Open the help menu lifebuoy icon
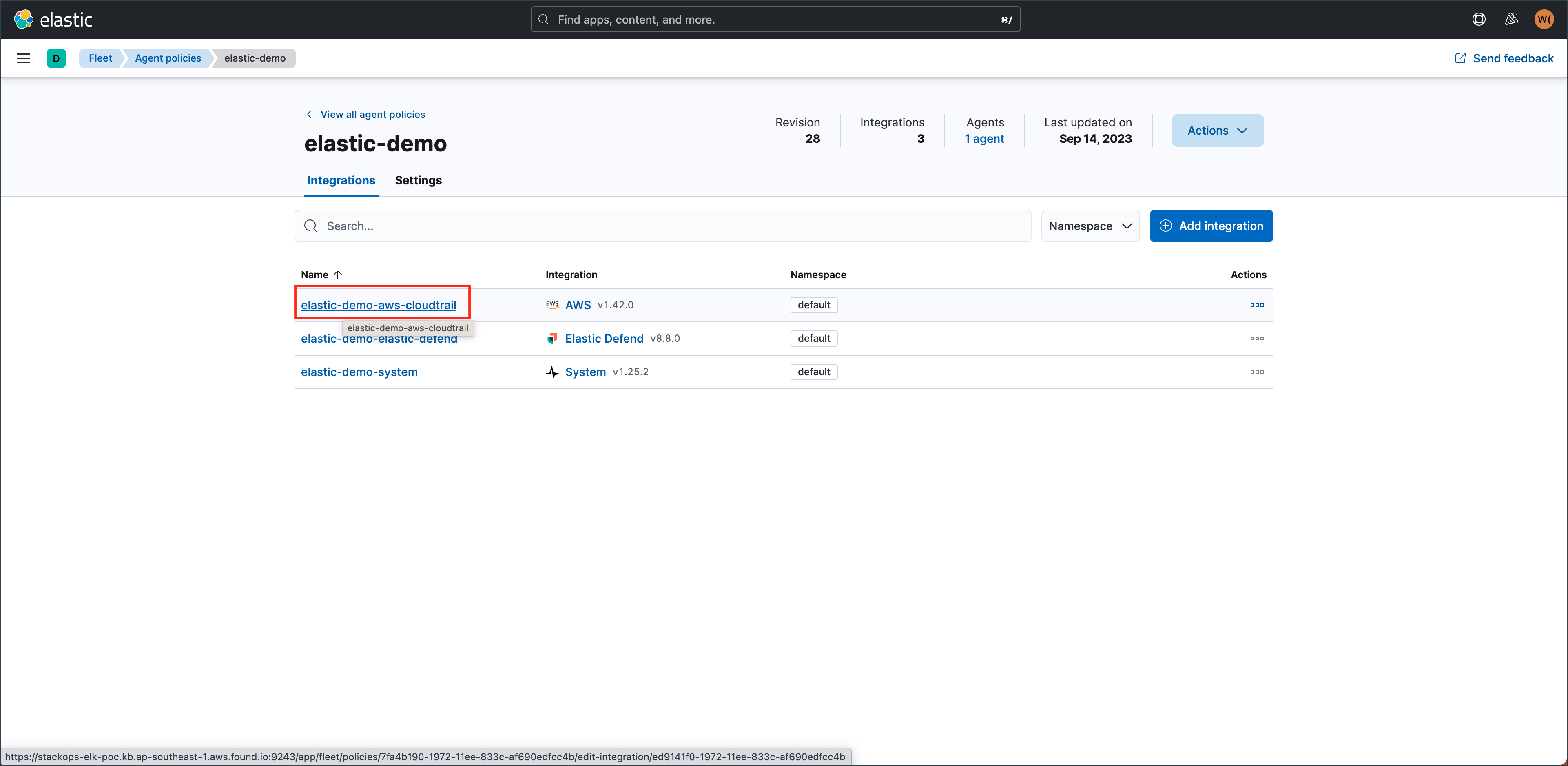 click(x=1479, y=20)
